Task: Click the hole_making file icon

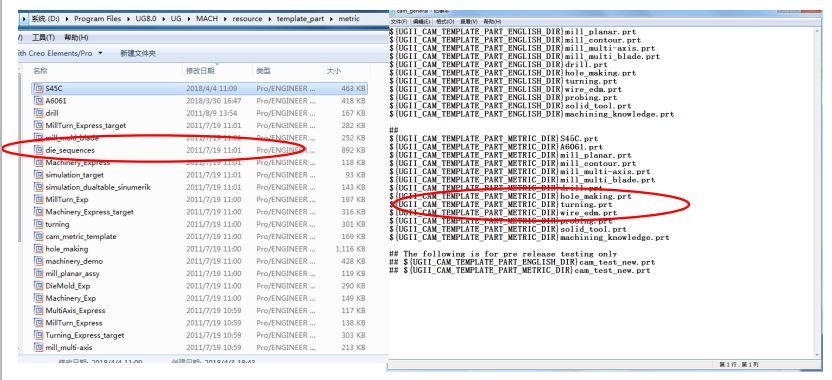Action: click(38, 248)
